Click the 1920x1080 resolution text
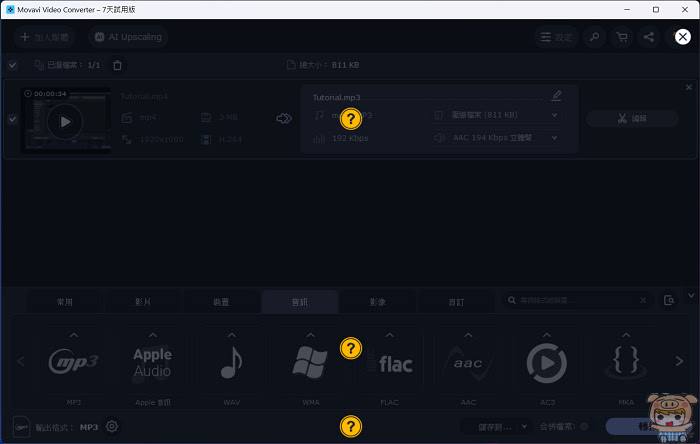The image size is (700, 444). point(162,140)
